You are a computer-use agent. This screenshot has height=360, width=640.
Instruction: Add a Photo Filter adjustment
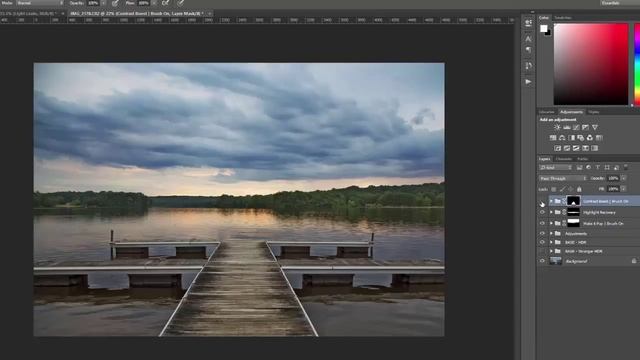coord(580,138)
